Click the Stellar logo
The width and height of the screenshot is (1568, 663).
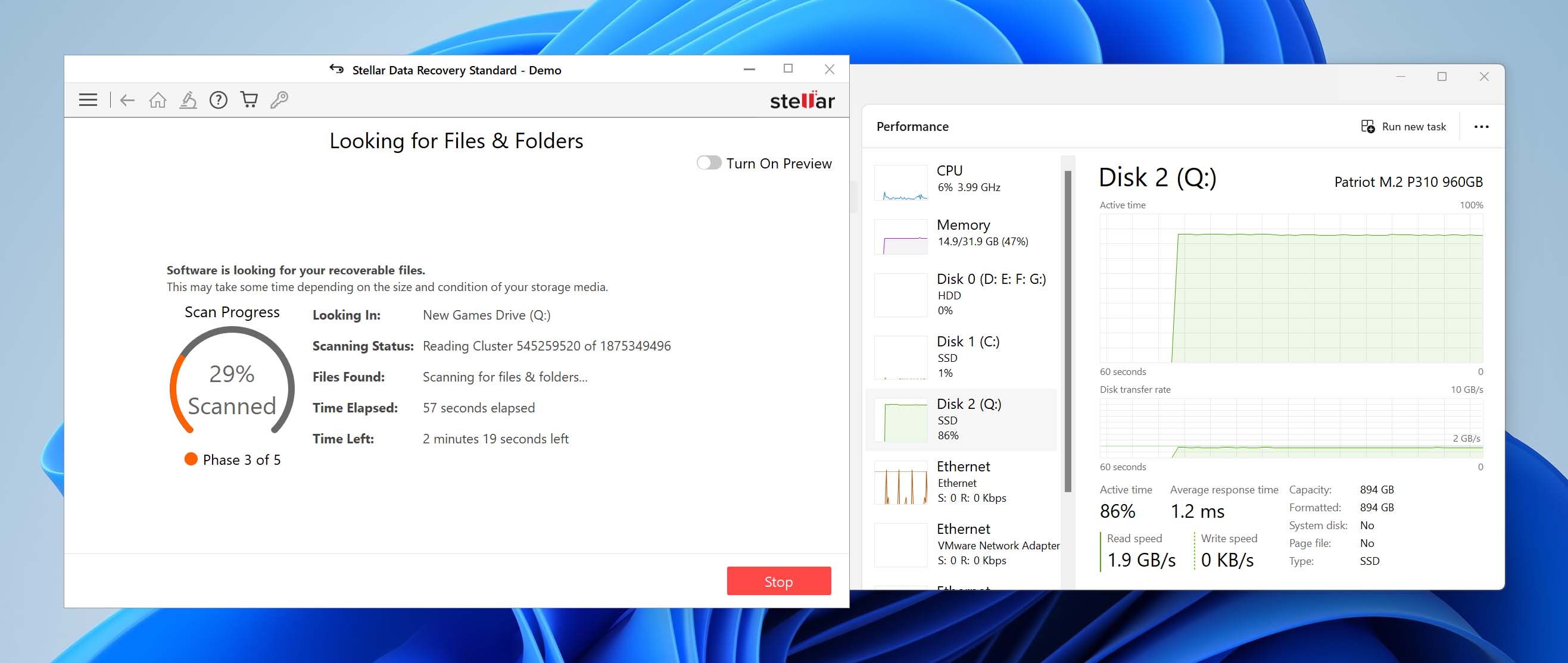point(802,101)
